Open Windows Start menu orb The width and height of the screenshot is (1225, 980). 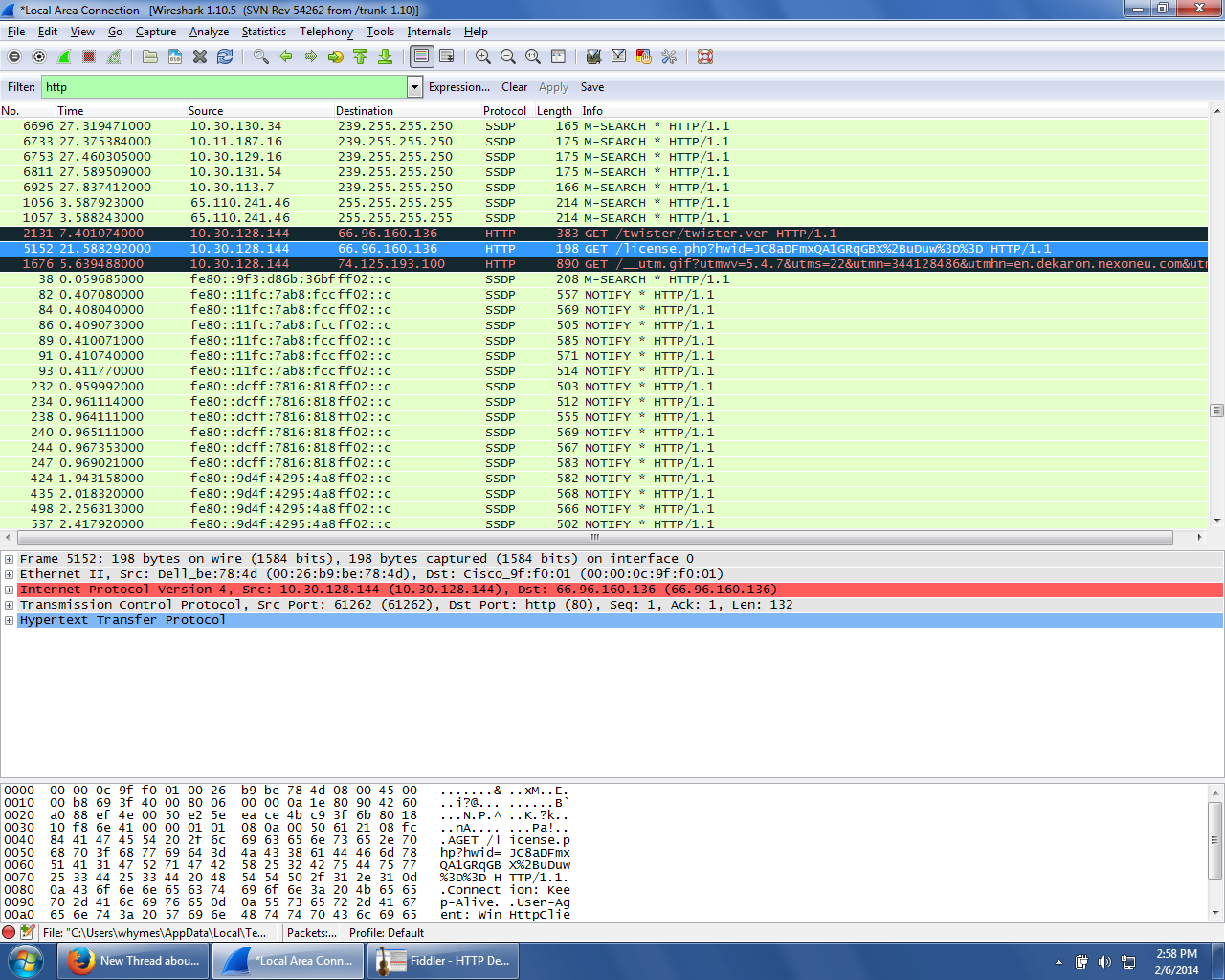[x=25, y=961]
